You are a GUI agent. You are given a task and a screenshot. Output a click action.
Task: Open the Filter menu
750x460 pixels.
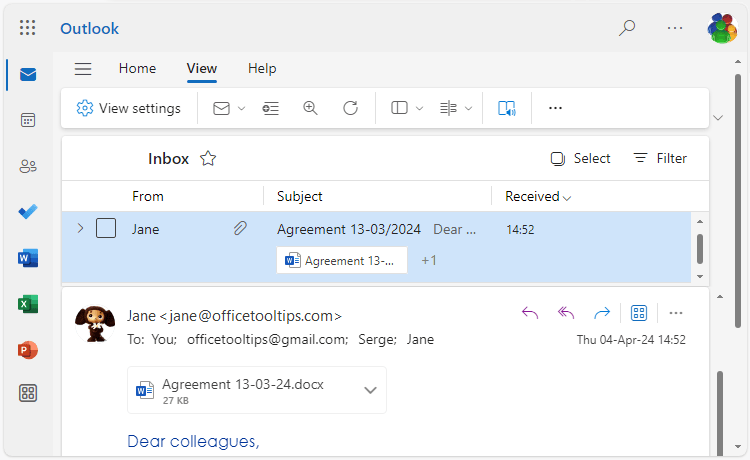[660, 158]
